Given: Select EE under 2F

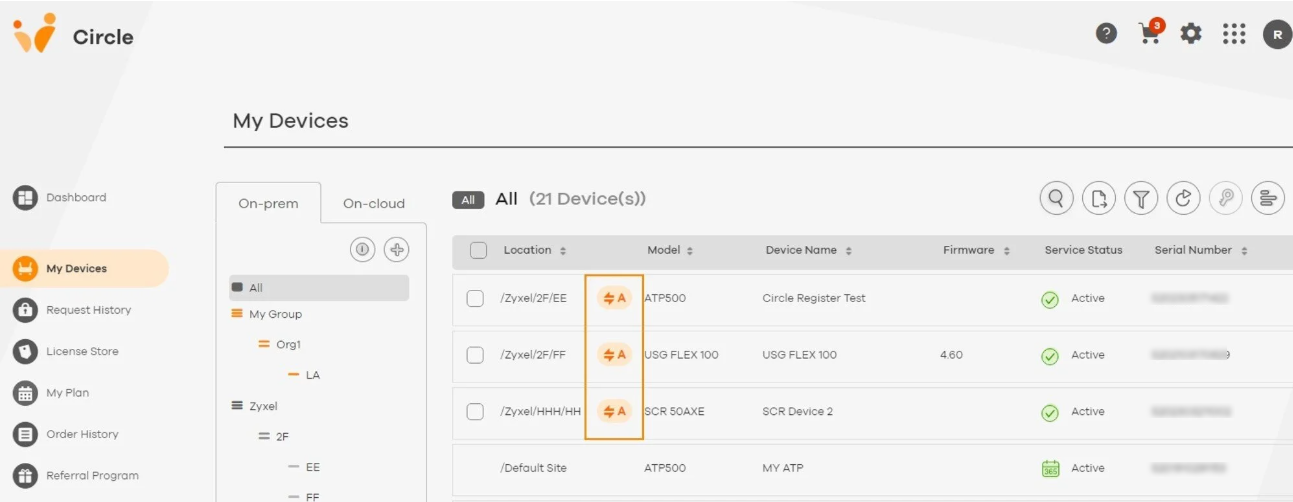Looking at the screenshot, I should 313,467.
